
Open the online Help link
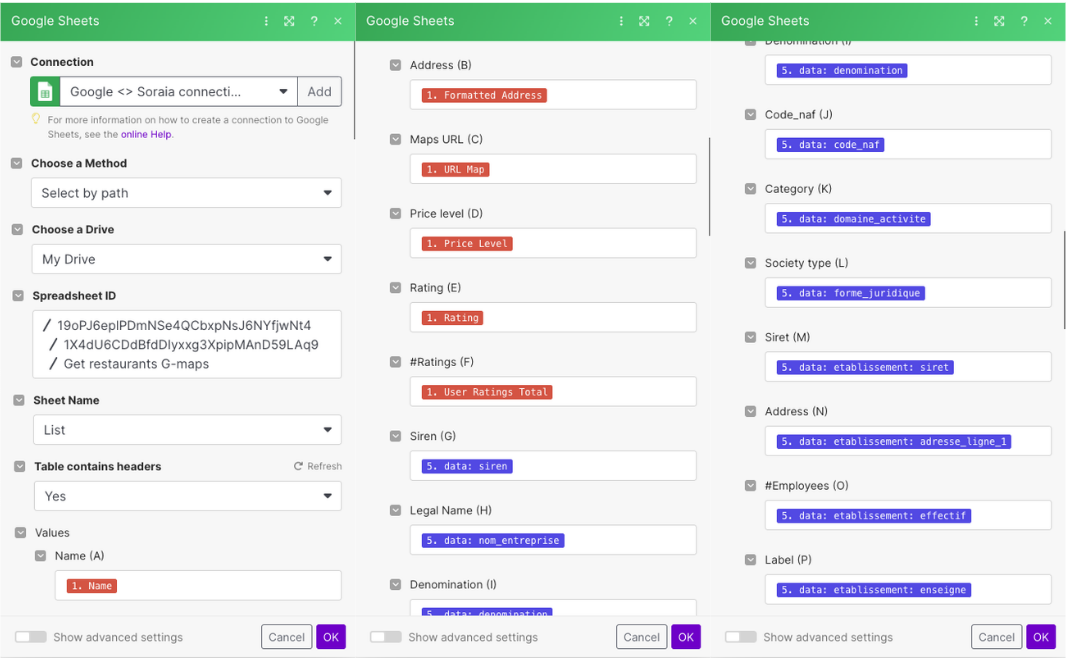click(x=146, y=135)
